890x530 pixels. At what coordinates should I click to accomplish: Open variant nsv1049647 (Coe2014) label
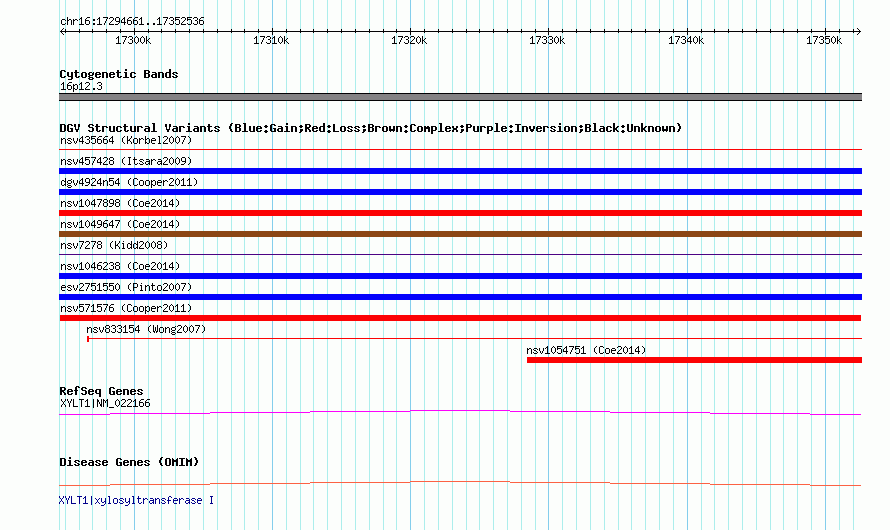120,224
